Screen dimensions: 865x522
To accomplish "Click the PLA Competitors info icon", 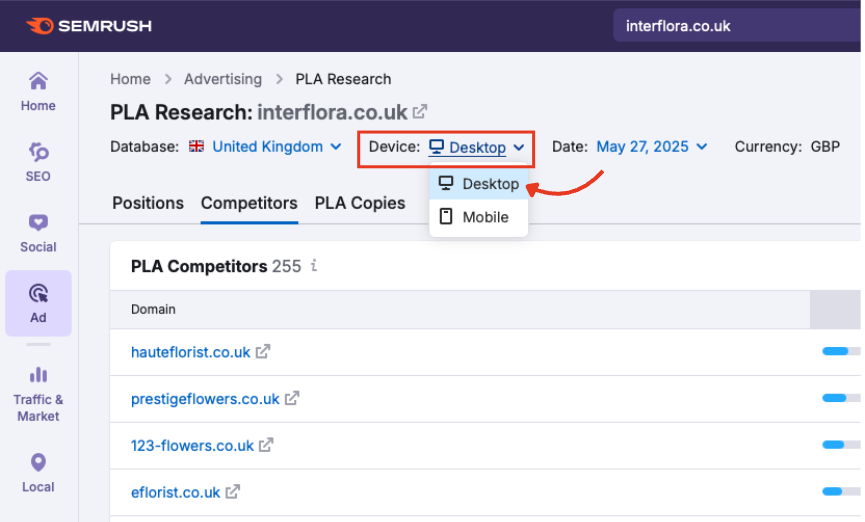I will [314, 266].
